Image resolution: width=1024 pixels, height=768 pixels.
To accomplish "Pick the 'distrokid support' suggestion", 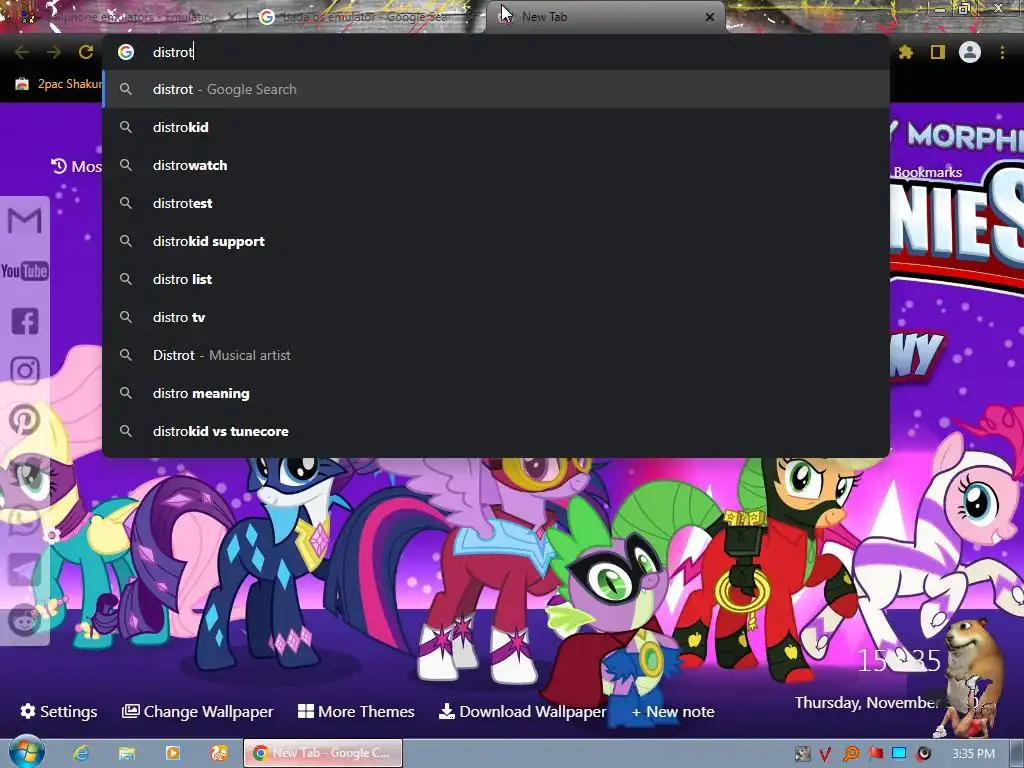I will click(x=496, y=241).
